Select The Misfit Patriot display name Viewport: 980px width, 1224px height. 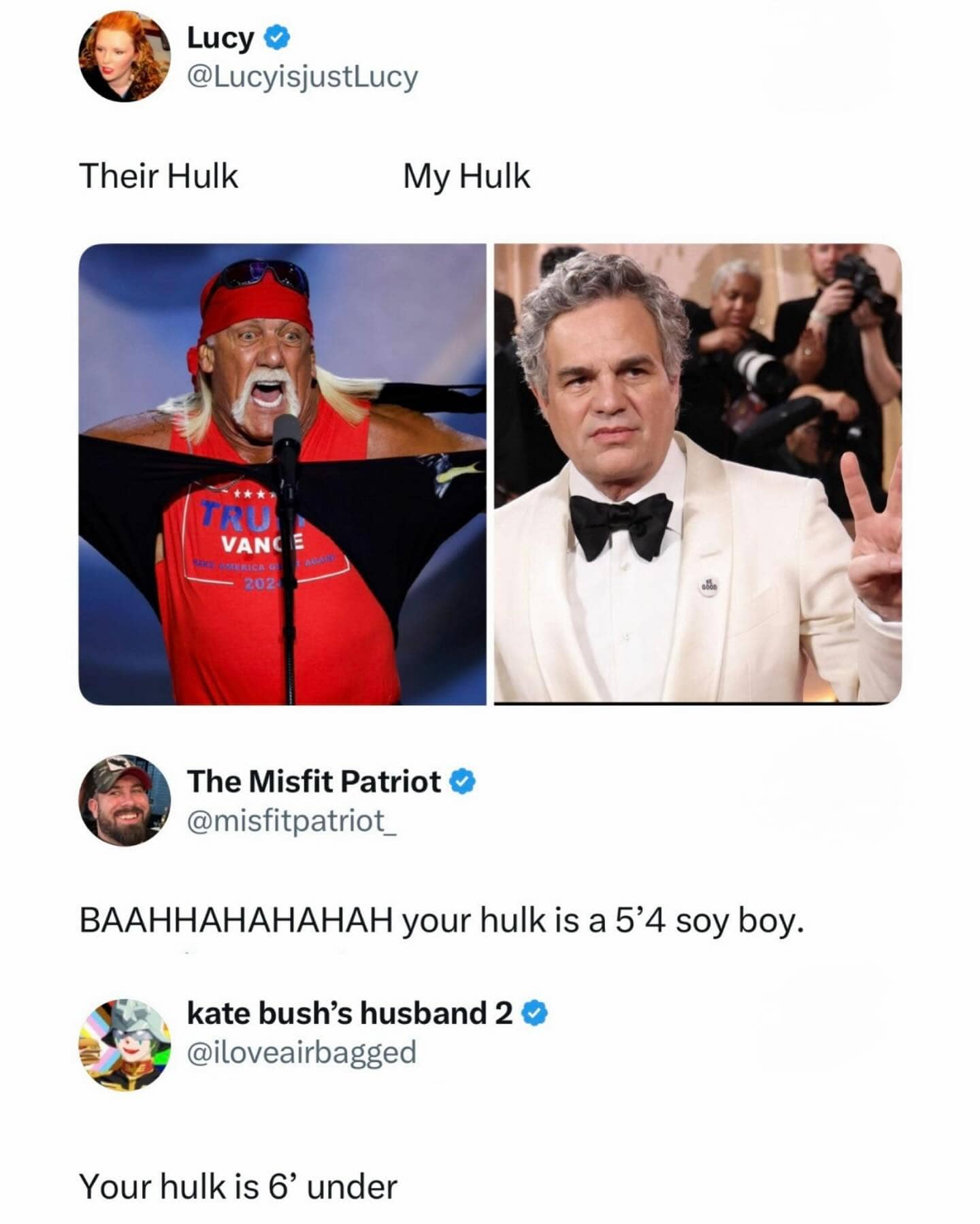coord(314,782)
